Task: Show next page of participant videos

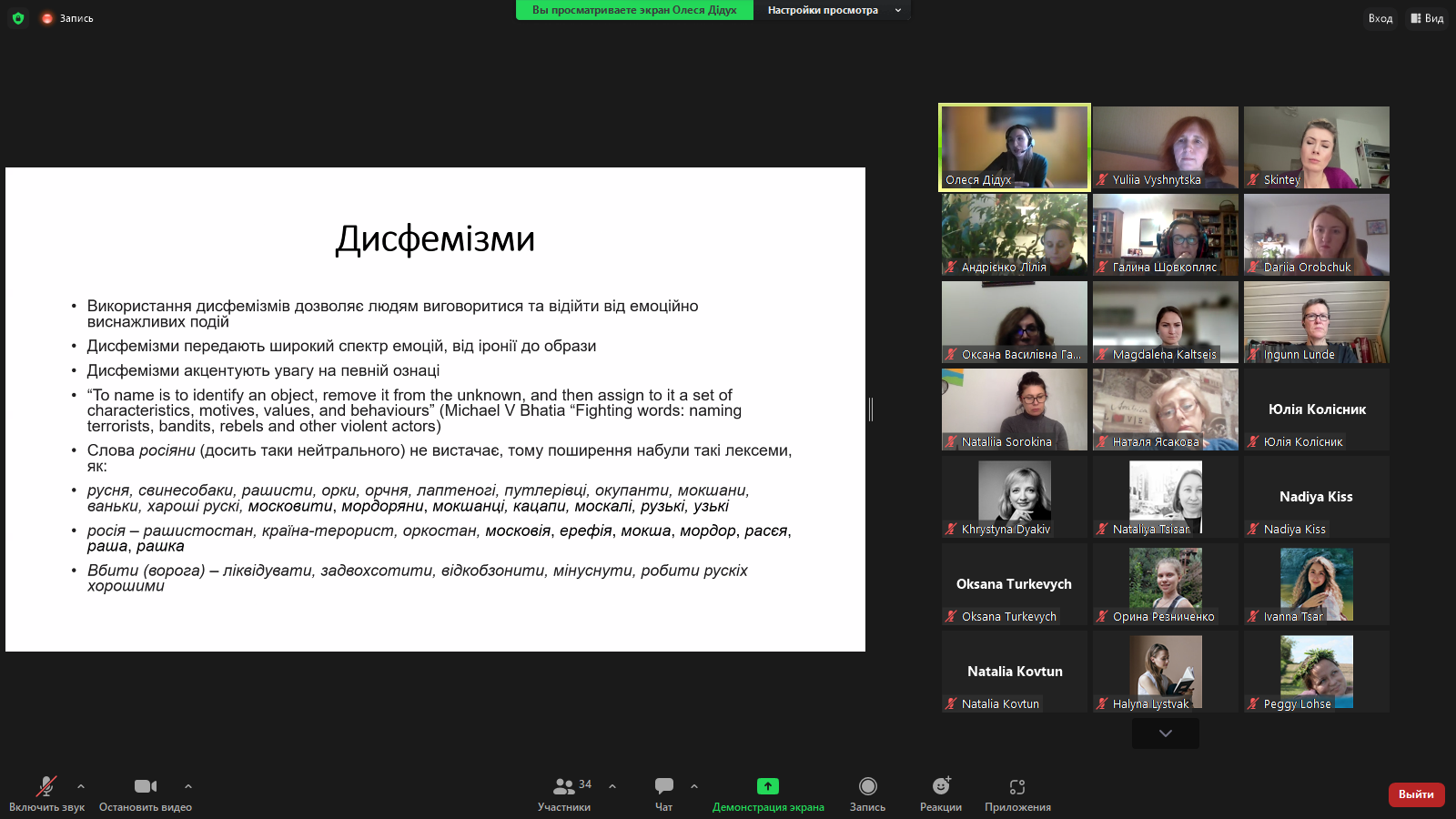Action: coord(1165,733)
